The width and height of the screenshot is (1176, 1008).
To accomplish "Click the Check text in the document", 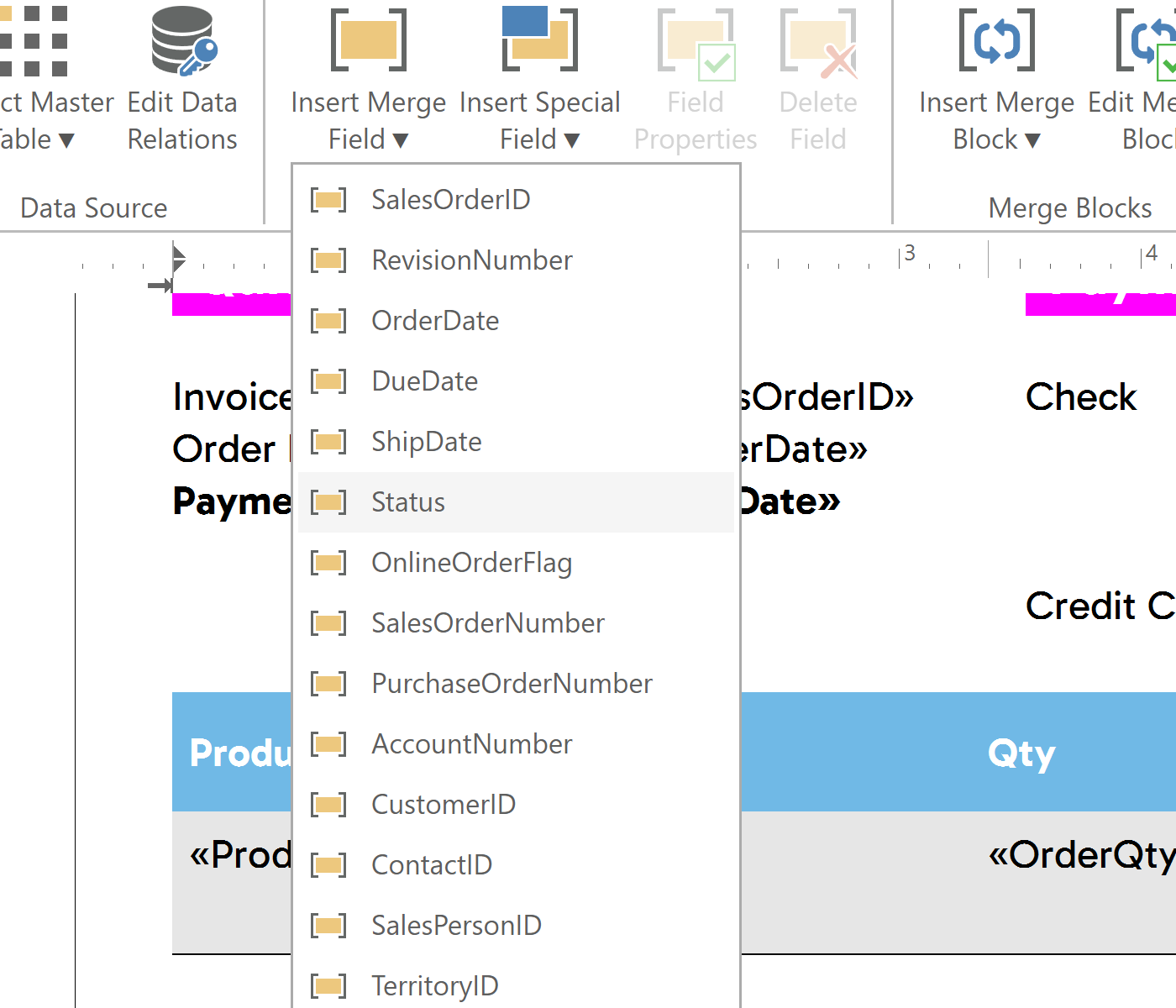I will click(x=1081, y=396).
